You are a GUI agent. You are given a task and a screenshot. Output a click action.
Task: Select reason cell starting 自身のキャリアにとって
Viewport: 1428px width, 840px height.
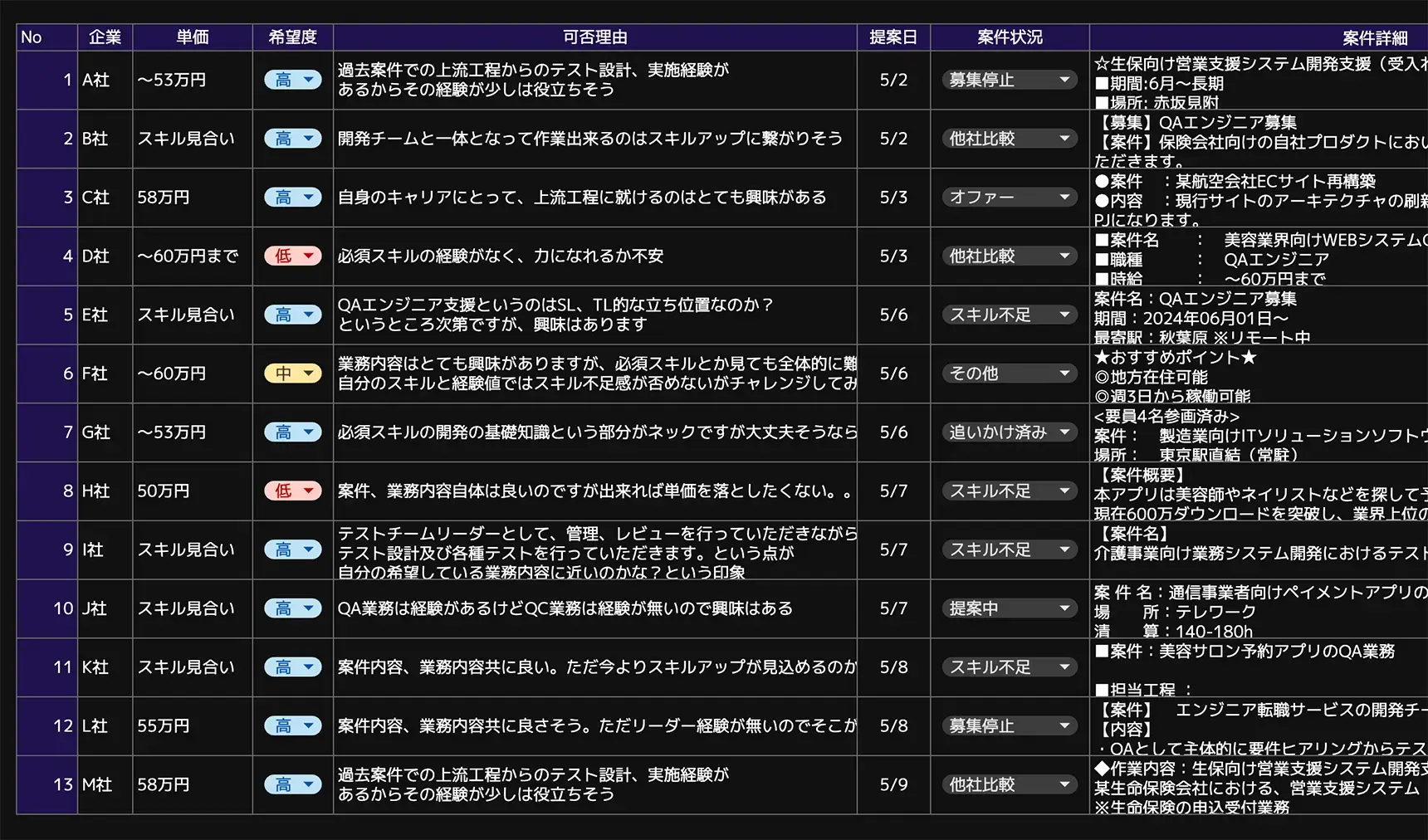click(595, 198)
